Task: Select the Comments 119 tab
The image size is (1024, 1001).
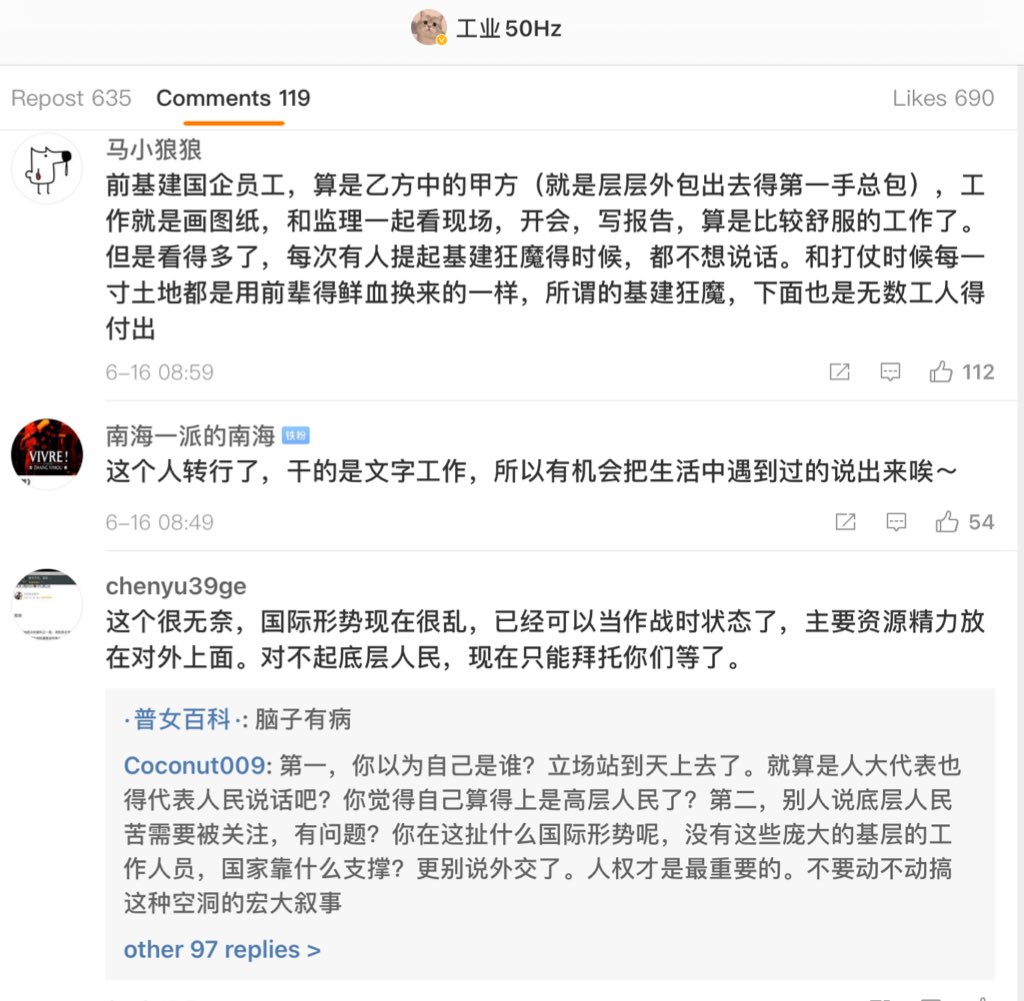Action: point(233,98)
